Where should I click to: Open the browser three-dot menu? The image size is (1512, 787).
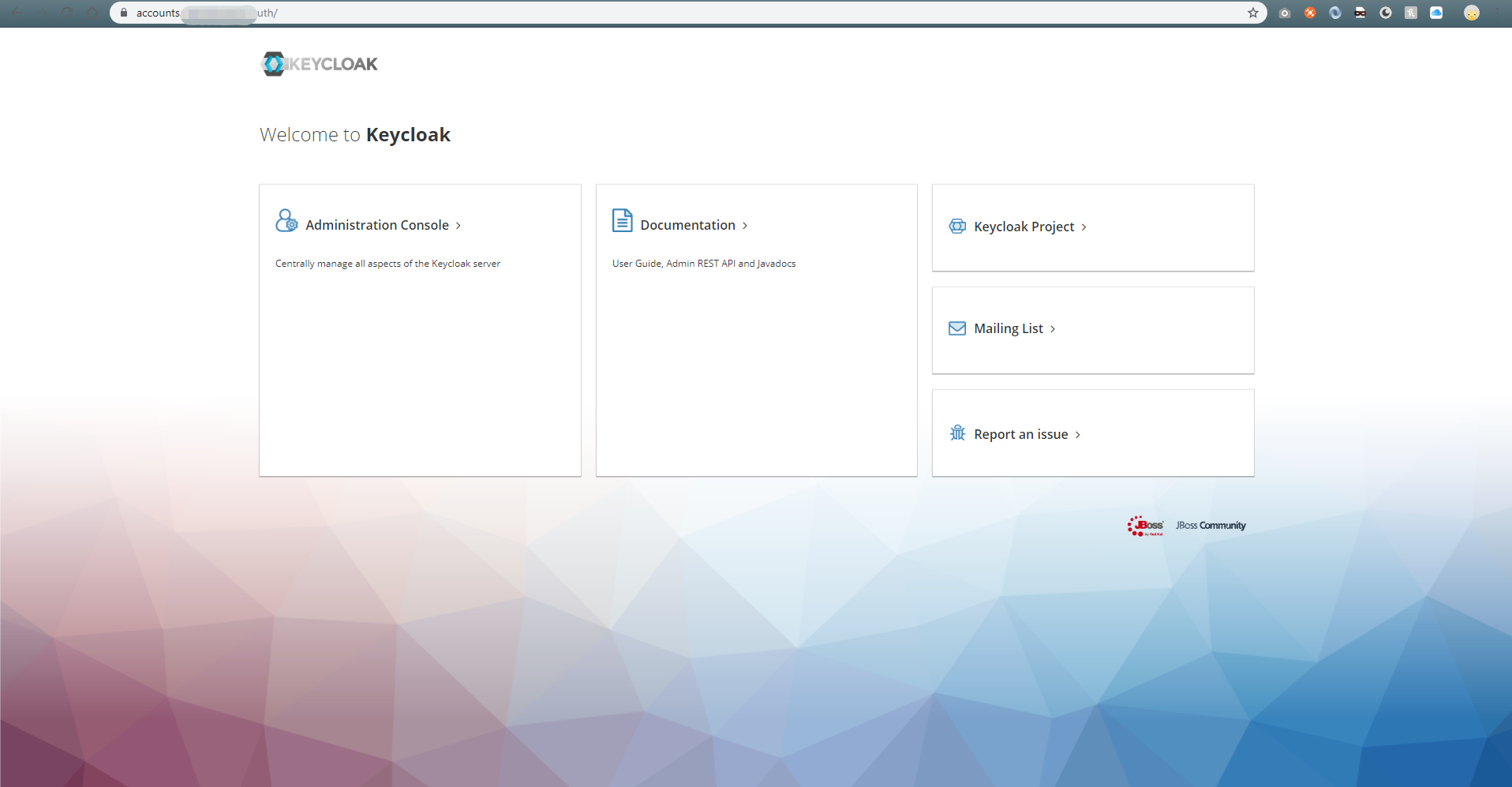click(1498, 13)
